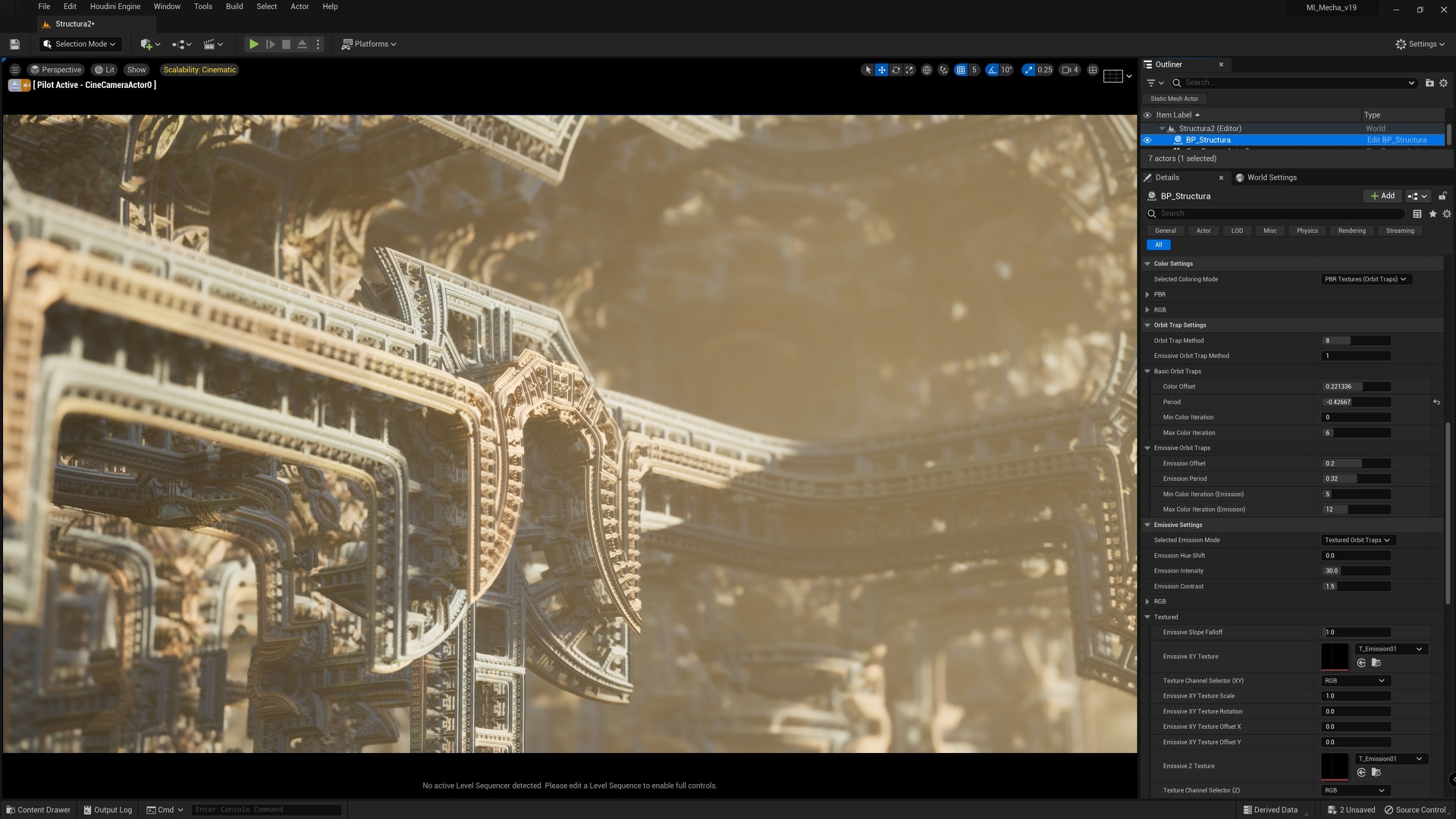Click the Add component button
Image resolution: width=1456 pixels, height=819 pixels.
1383,195
